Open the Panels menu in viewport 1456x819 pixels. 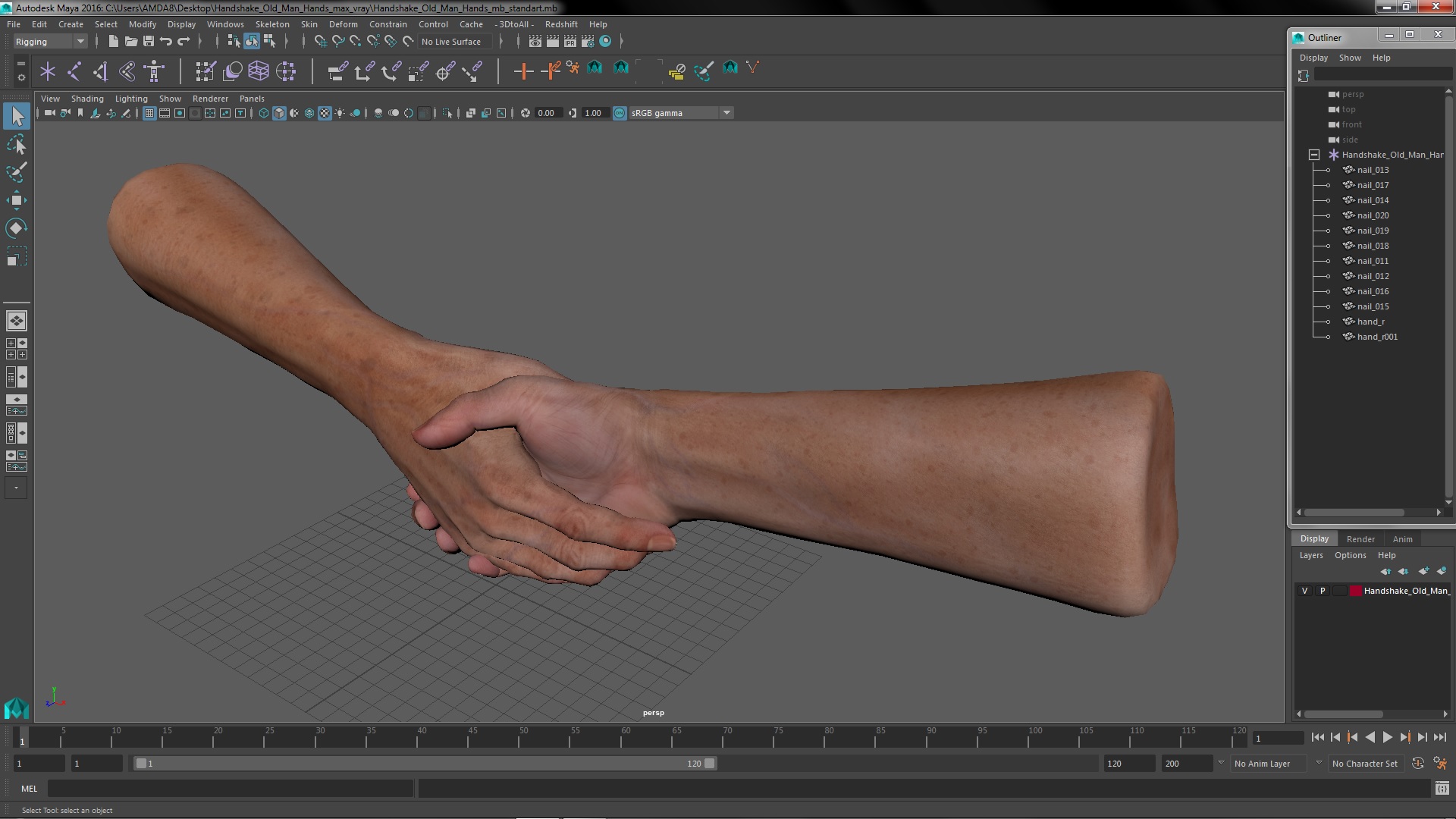pyautogui.click(x=252, y=99)
